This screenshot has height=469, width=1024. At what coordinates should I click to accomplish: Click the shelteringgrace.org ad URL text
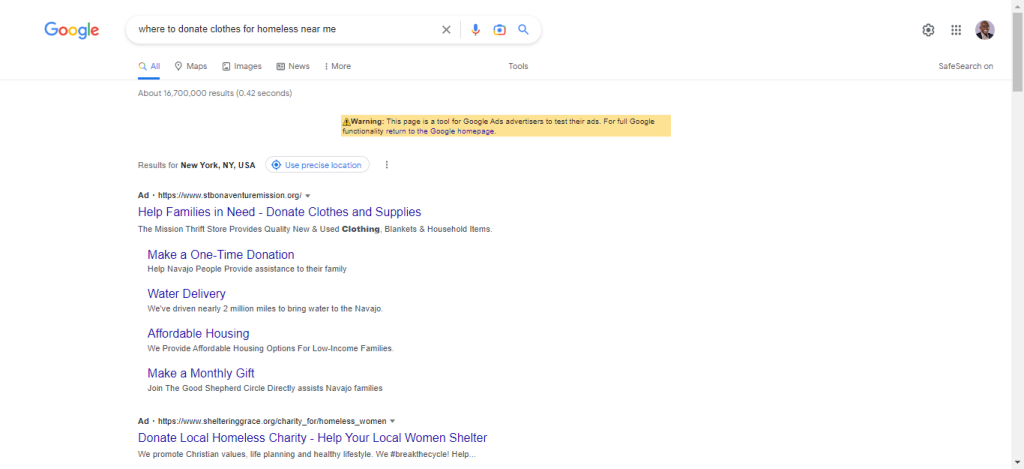click(272, 421)
